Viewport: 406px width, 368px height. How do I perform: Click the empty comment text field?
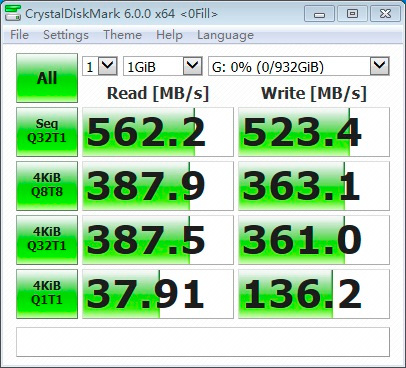pyautogui.click(x=203, y=342)
